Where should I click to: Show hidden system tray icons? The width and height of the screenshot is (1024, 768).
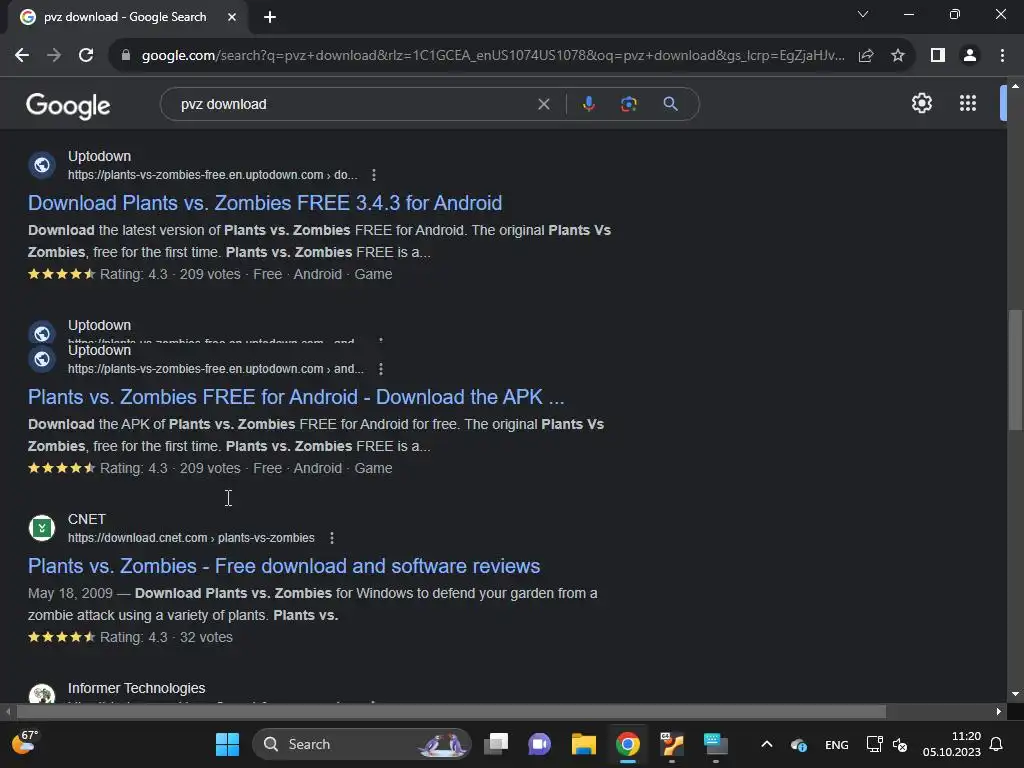point(767,744)
